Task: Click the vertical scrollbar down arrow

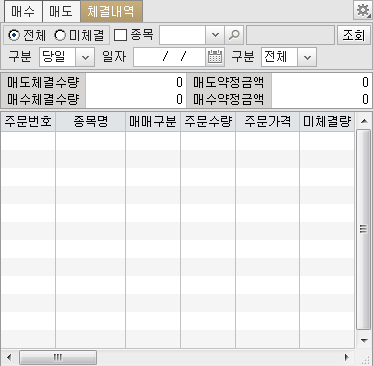Action: [x=364, y=340]
